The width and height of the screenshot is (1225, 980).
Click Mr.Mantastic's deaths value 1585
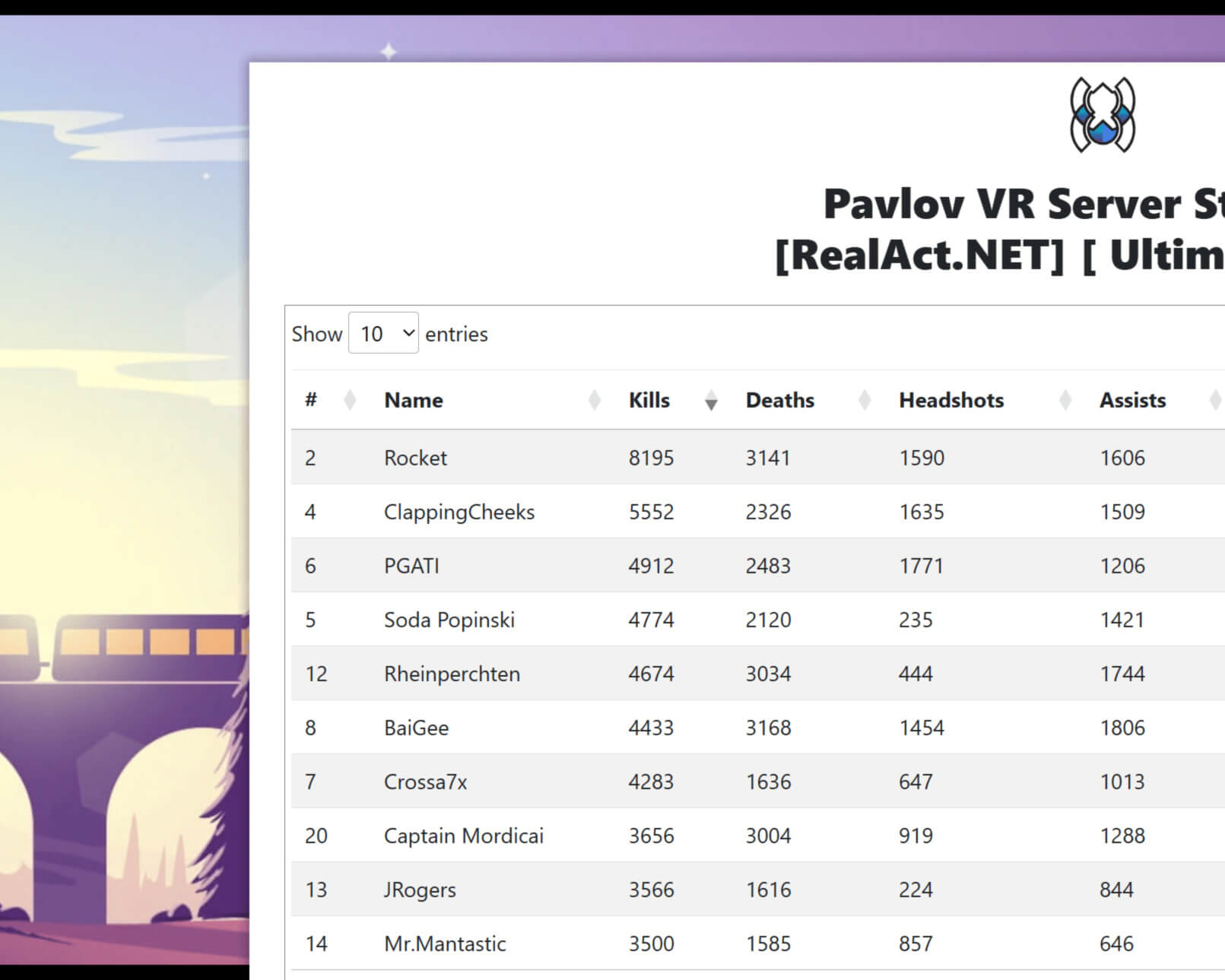pos(768,944)
